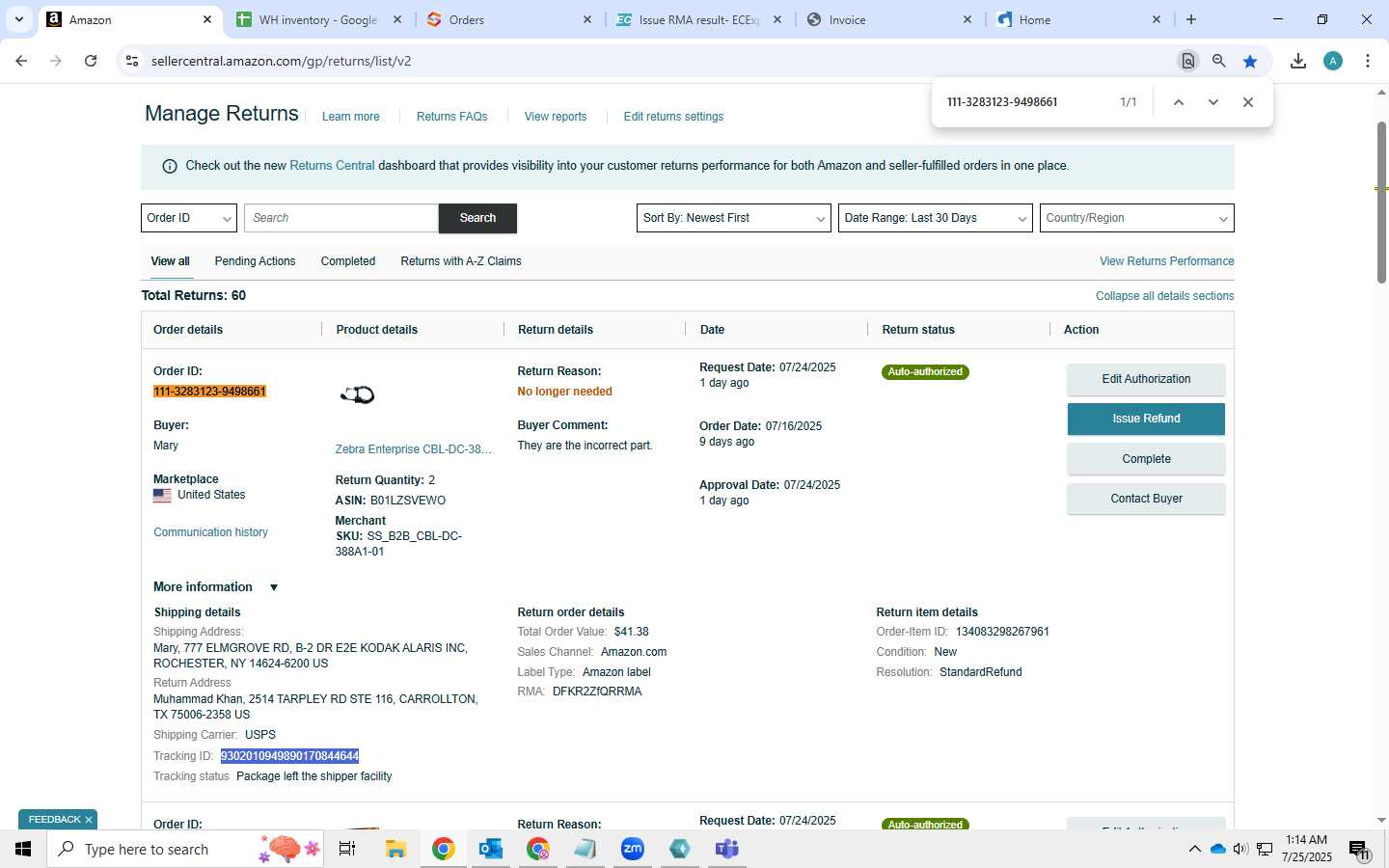
Task: Open Returns Central dashboard link
Action: [332, 166]
